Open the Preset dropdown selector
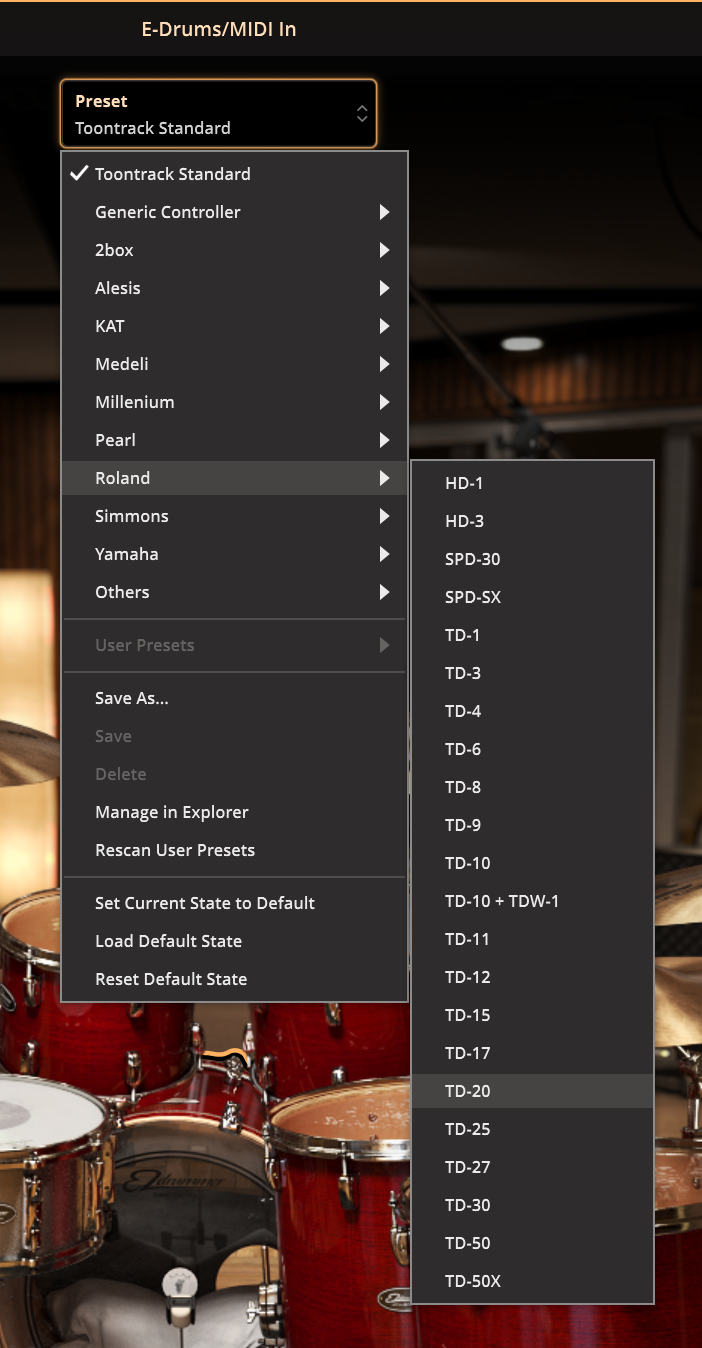Screen dimensions: 702x1348 [x=218, y=114]
